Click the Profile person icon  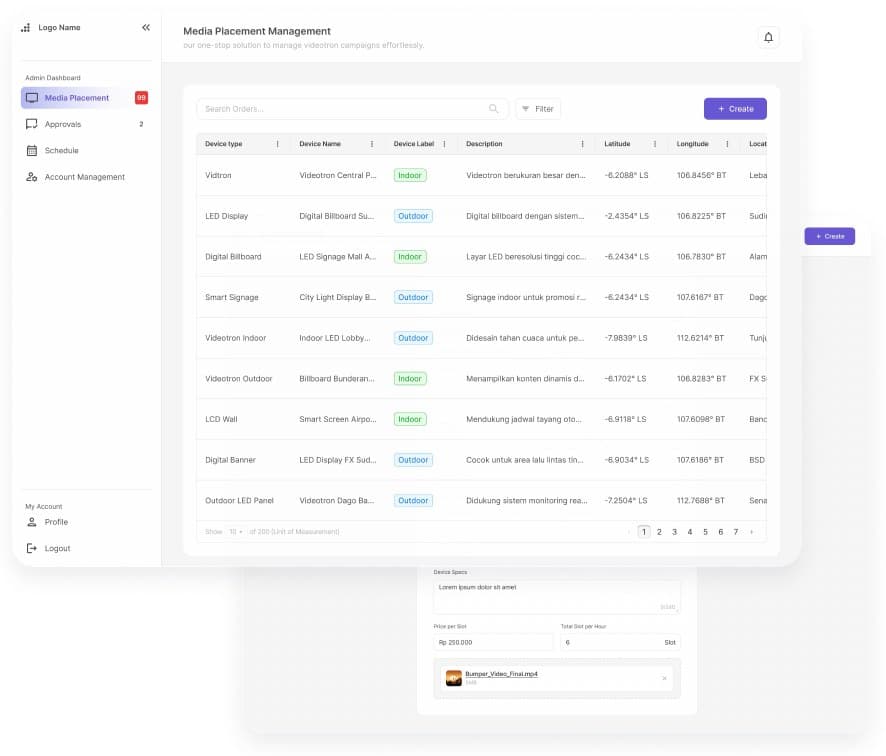point(32,522)
